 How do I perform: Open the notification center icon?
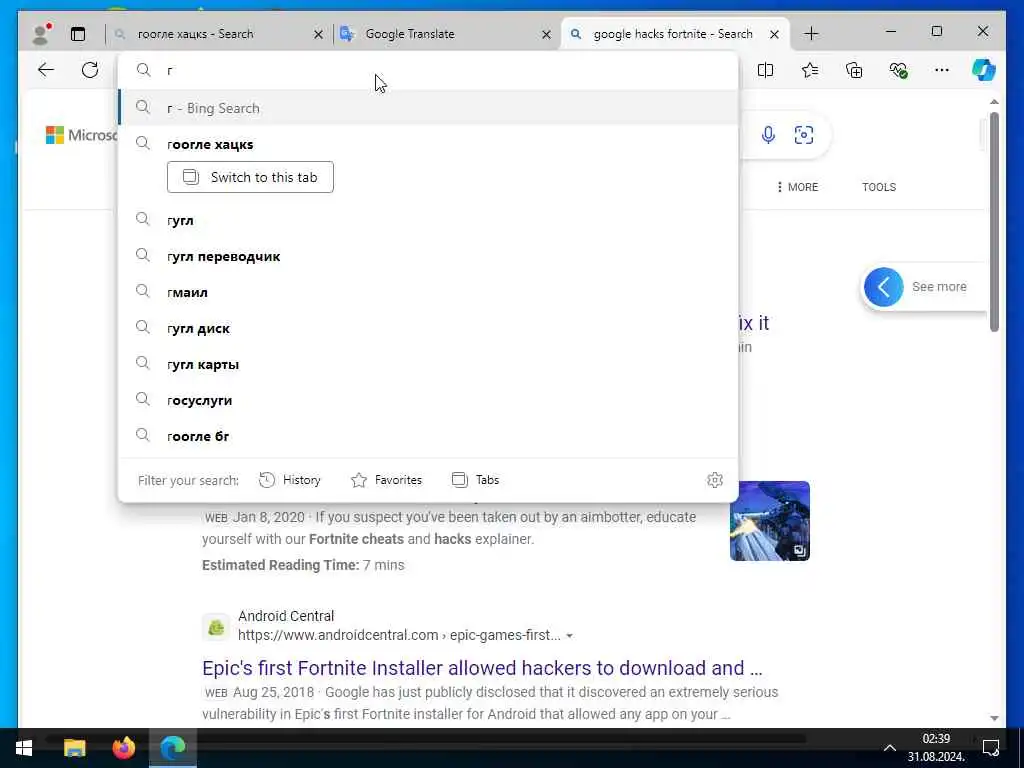[991, 748]
